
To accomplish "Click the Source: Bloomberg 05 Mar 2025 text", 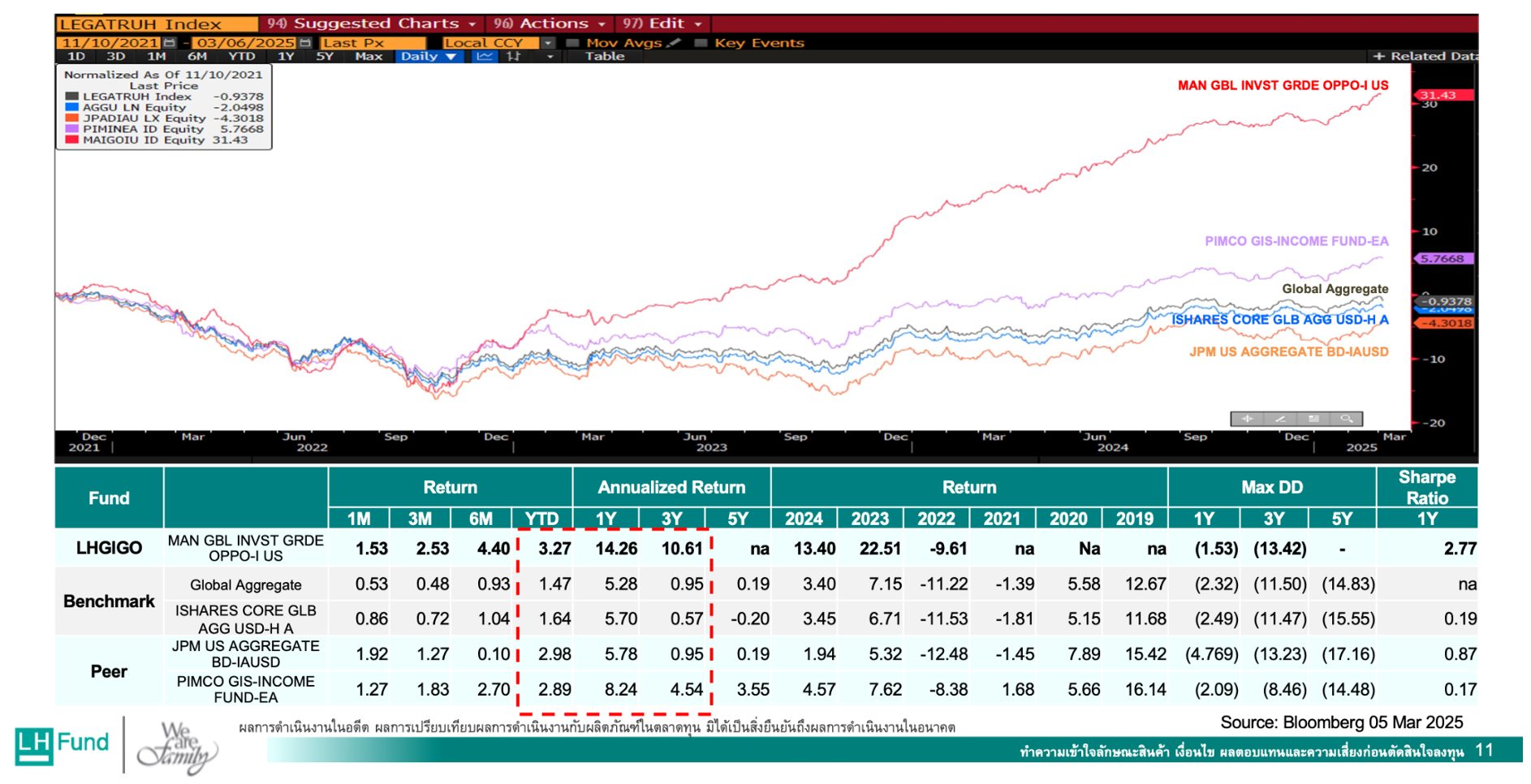I will [1341, 722].
